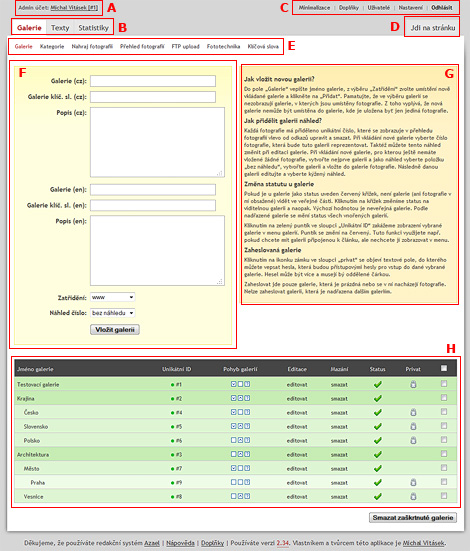Click into Galerie (cz) input field
The width and height of the screenshot is (470, 551).
pos(153,81)
